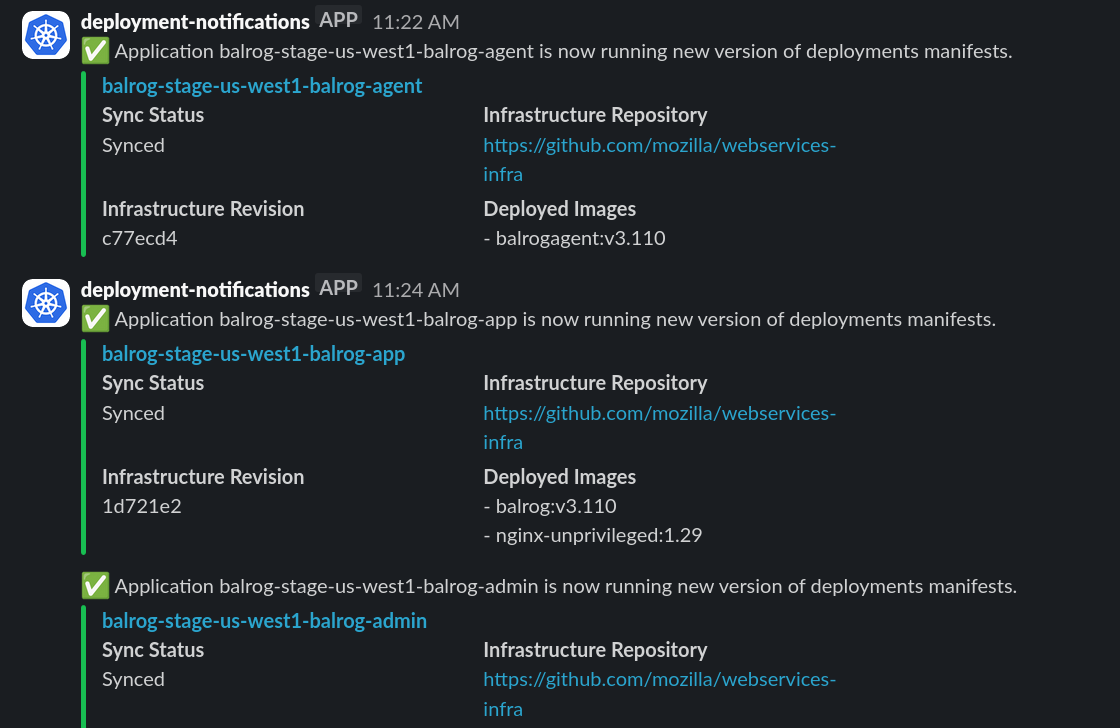The width and height of the screenshot is (1120, 728).
Task: Click the Infrastructure Repository label in balrog-admin card
Action: pos(595,650)
